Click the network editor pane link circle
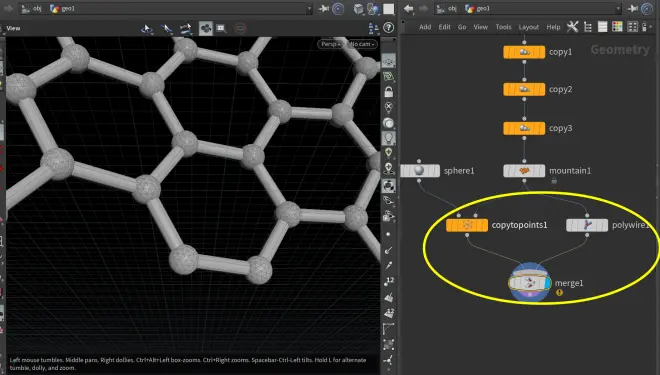Viewport: 660px width, 375px height. (x=647, y=8)
